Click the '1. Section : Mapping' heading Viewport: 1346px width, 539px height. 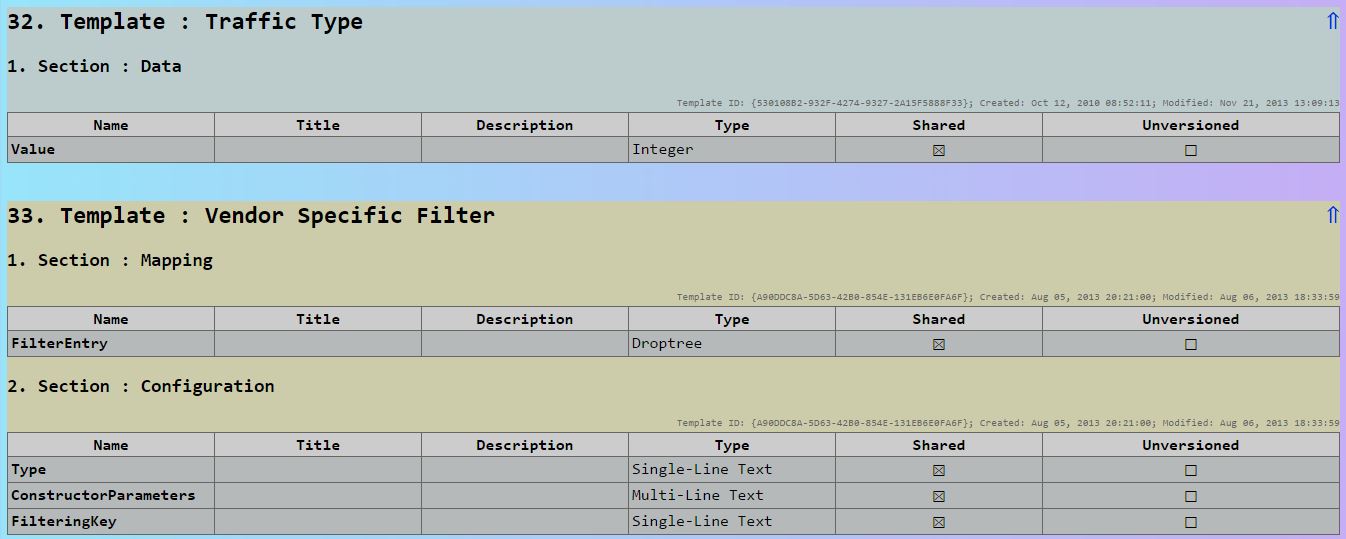[x=110, y=260]
